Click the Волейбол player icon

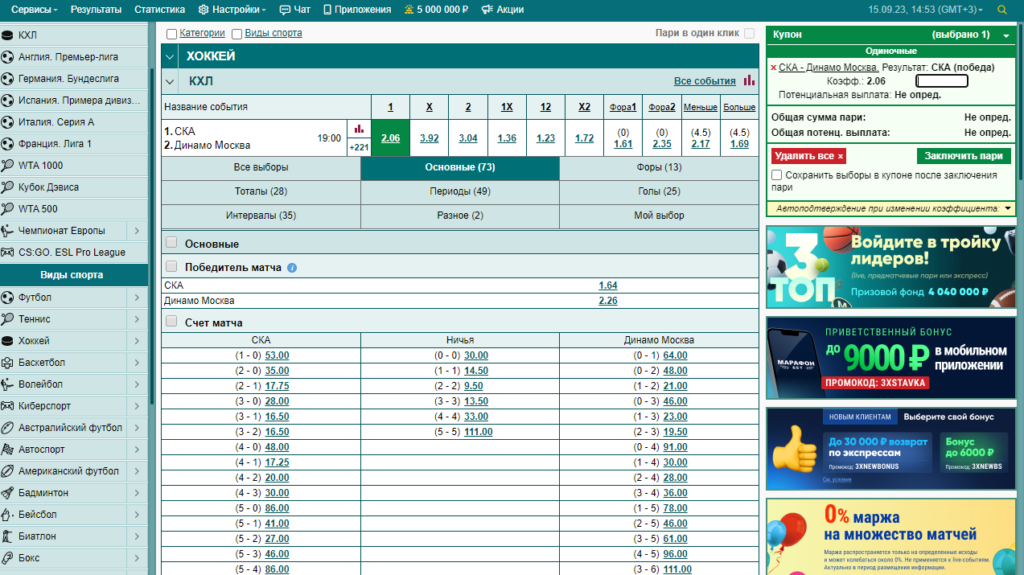8,384
